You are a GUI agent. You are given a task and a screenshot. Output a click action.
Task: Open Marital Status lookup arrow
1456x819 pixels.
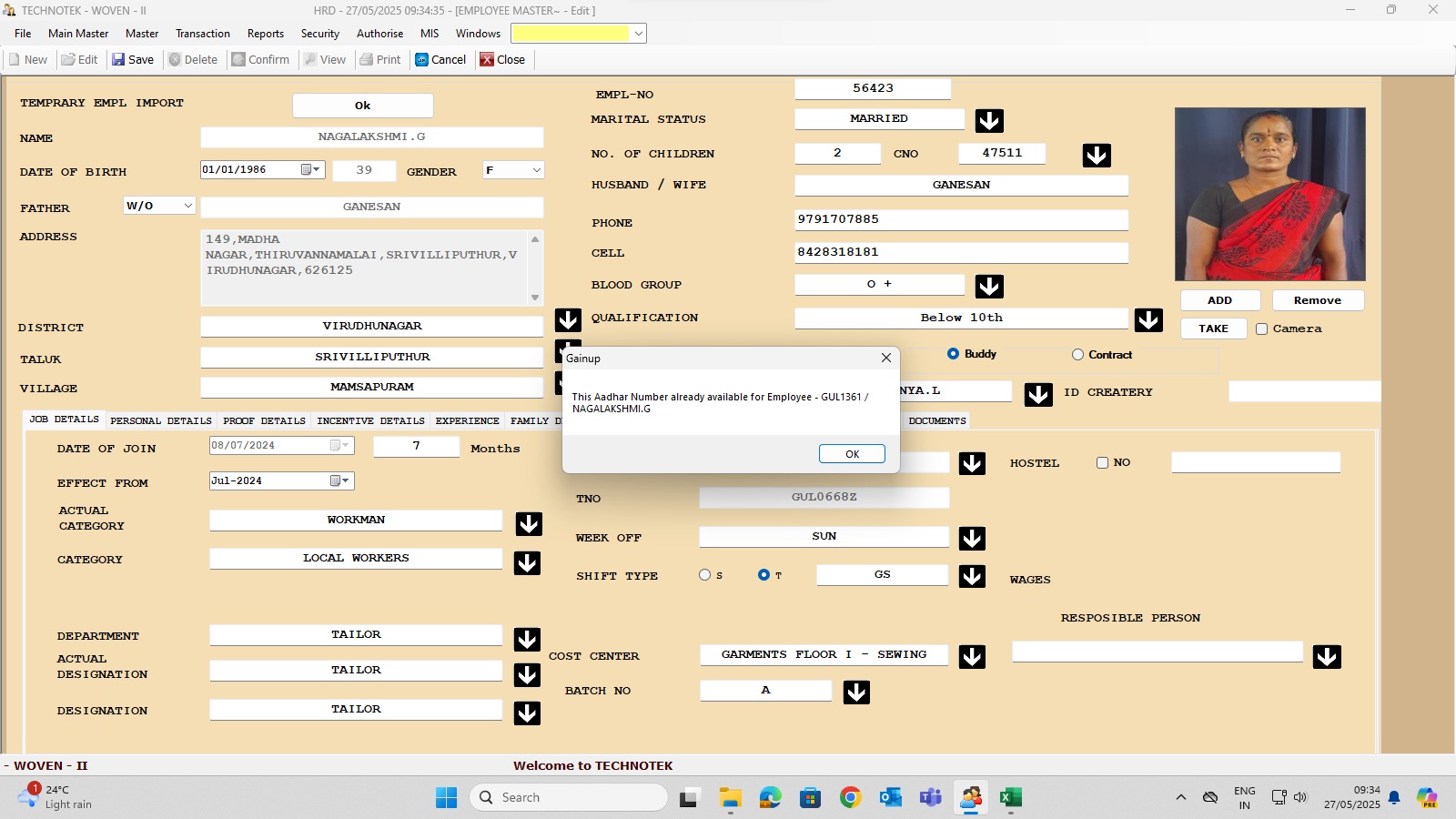989,121
